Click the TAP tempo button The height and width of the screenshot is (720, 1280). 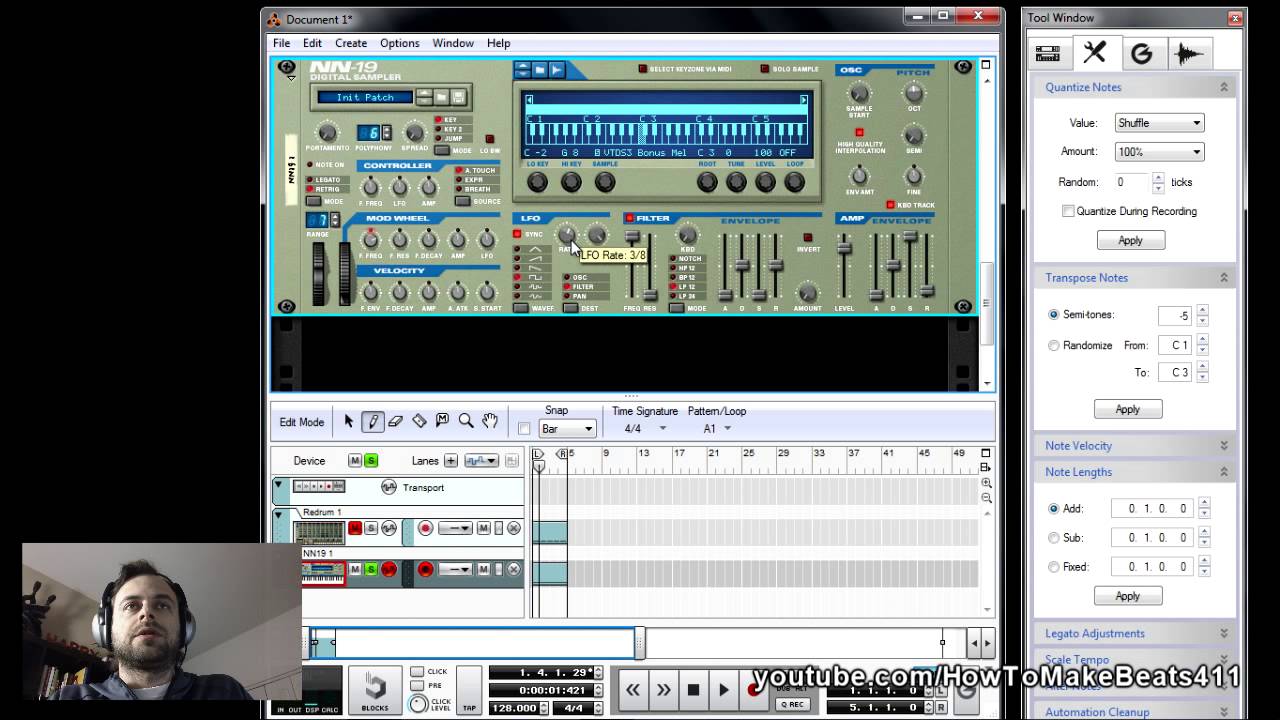click(469, 690)
